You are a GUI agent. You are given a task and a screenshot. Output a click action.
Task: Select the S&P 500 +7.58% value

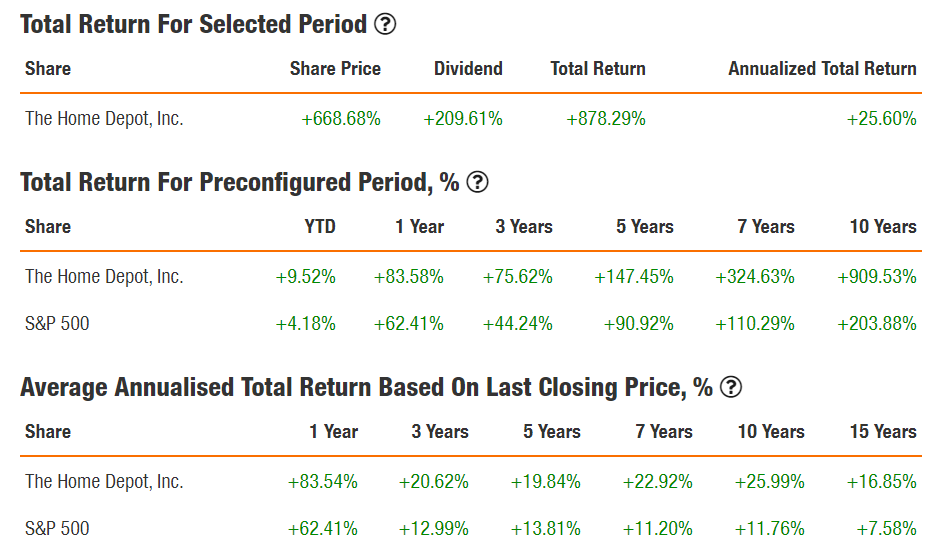[x=886, y=529]
